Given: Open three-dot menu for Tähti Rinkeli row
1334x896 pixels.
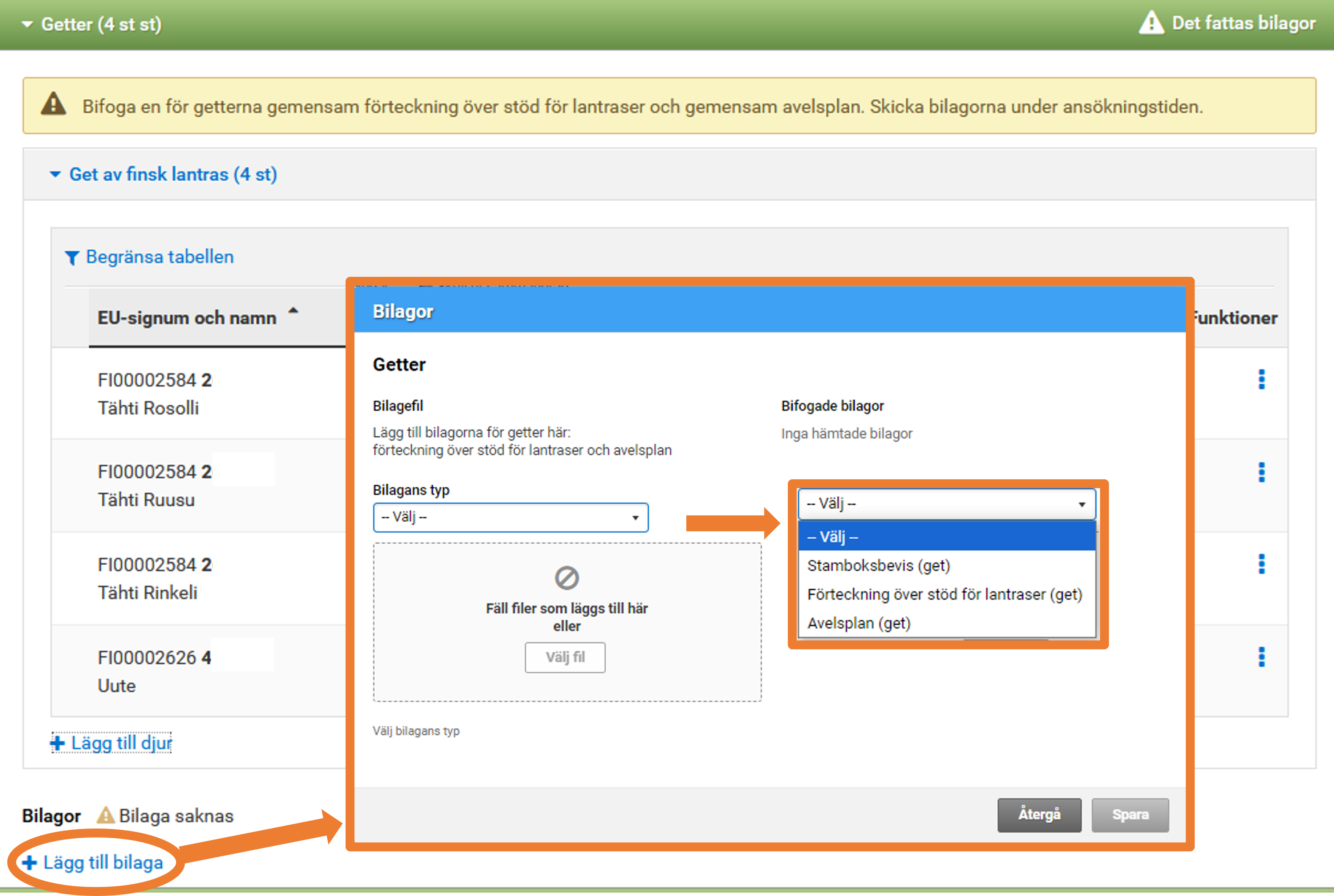Looking at the screenshot, I should point(1261,564).
